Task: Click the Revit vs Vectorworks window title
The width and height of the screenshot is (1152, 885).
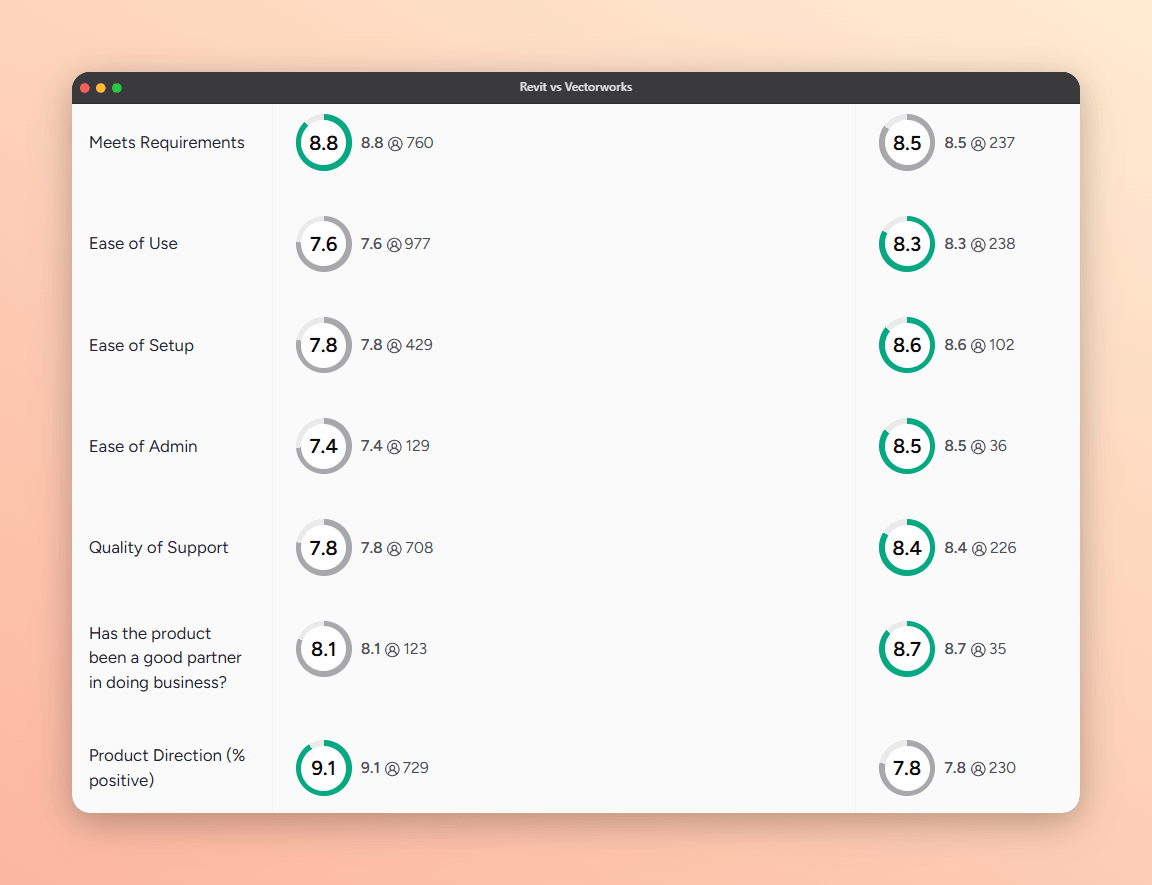Action: [576, 87]
